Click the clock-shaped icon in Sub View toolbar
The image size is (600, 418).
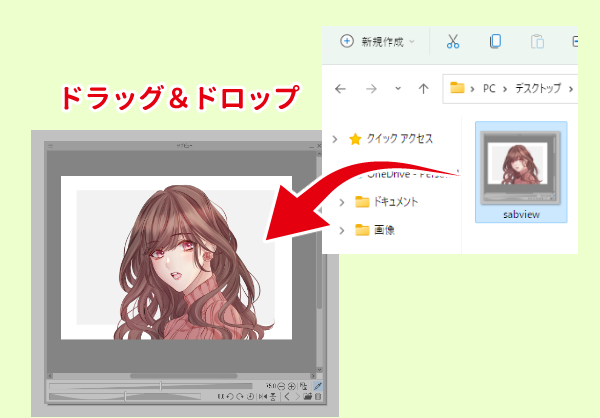(251, 397)
